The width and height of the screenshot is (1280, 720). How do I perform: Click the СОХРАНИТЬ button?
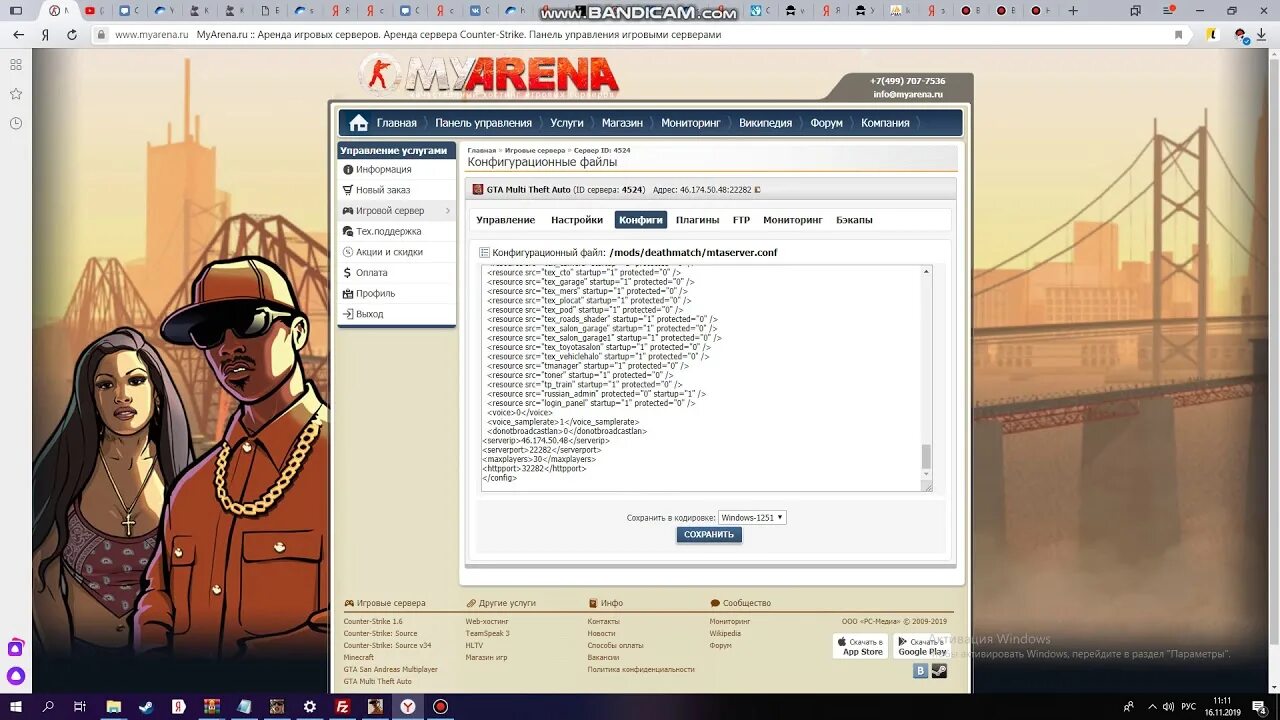tap(709, 535)
